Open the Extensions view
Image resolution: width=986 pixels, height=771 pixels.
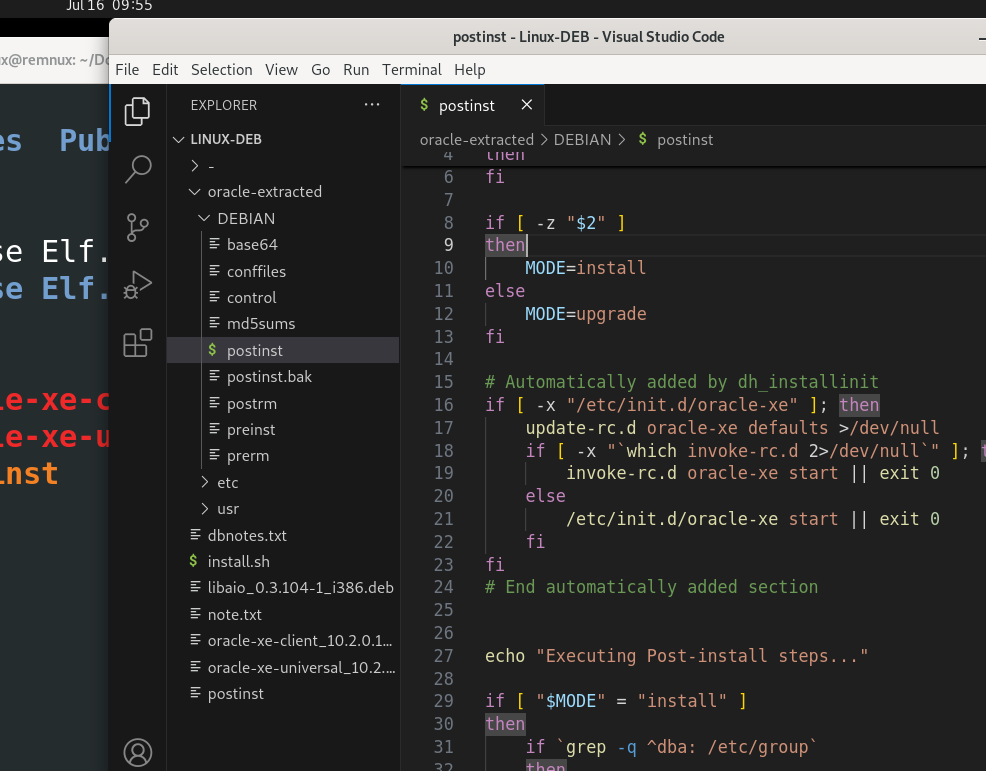137,343
